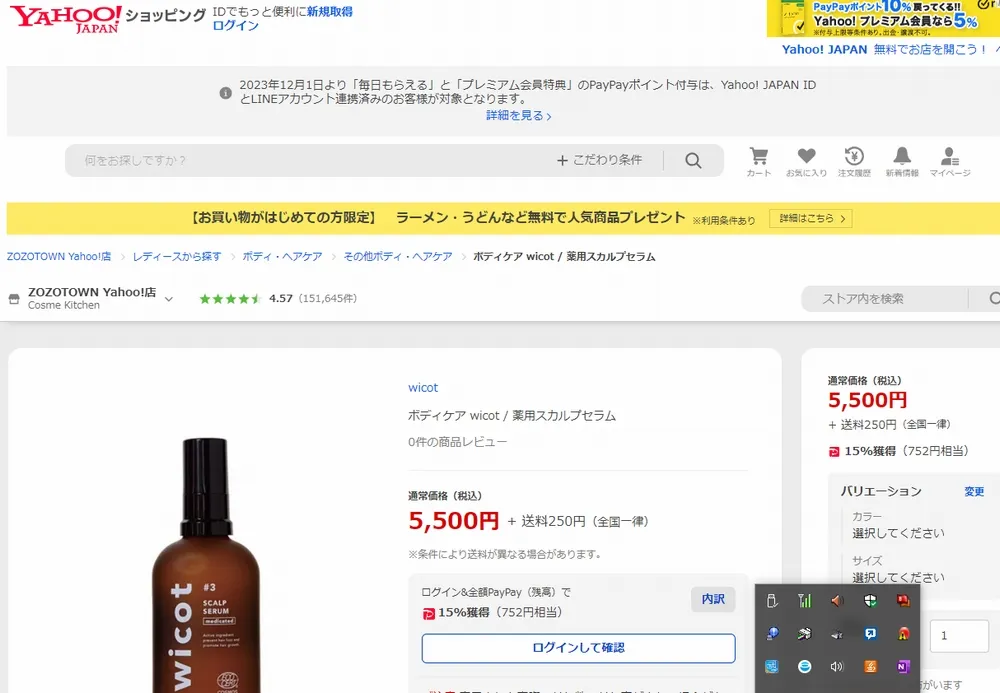Screen dimensions: 1000x693
Task: Open ボディ・ヘアケア breadcrumb
Action: pyautogui.click(x=283, y=256)
